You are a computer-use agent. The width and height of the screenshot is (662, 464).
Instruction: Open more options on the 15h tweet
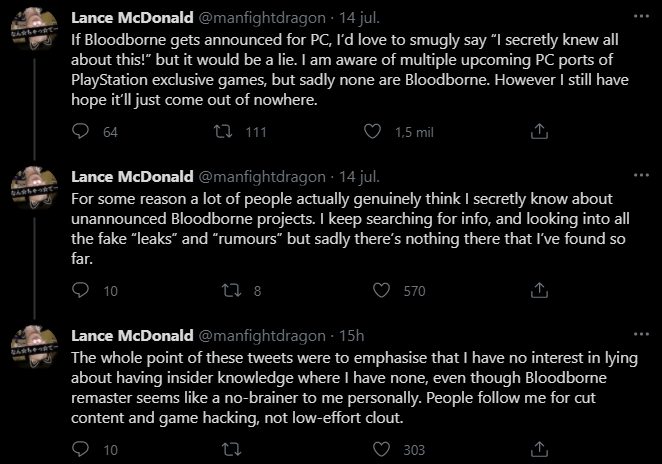[x=640, y=335]
